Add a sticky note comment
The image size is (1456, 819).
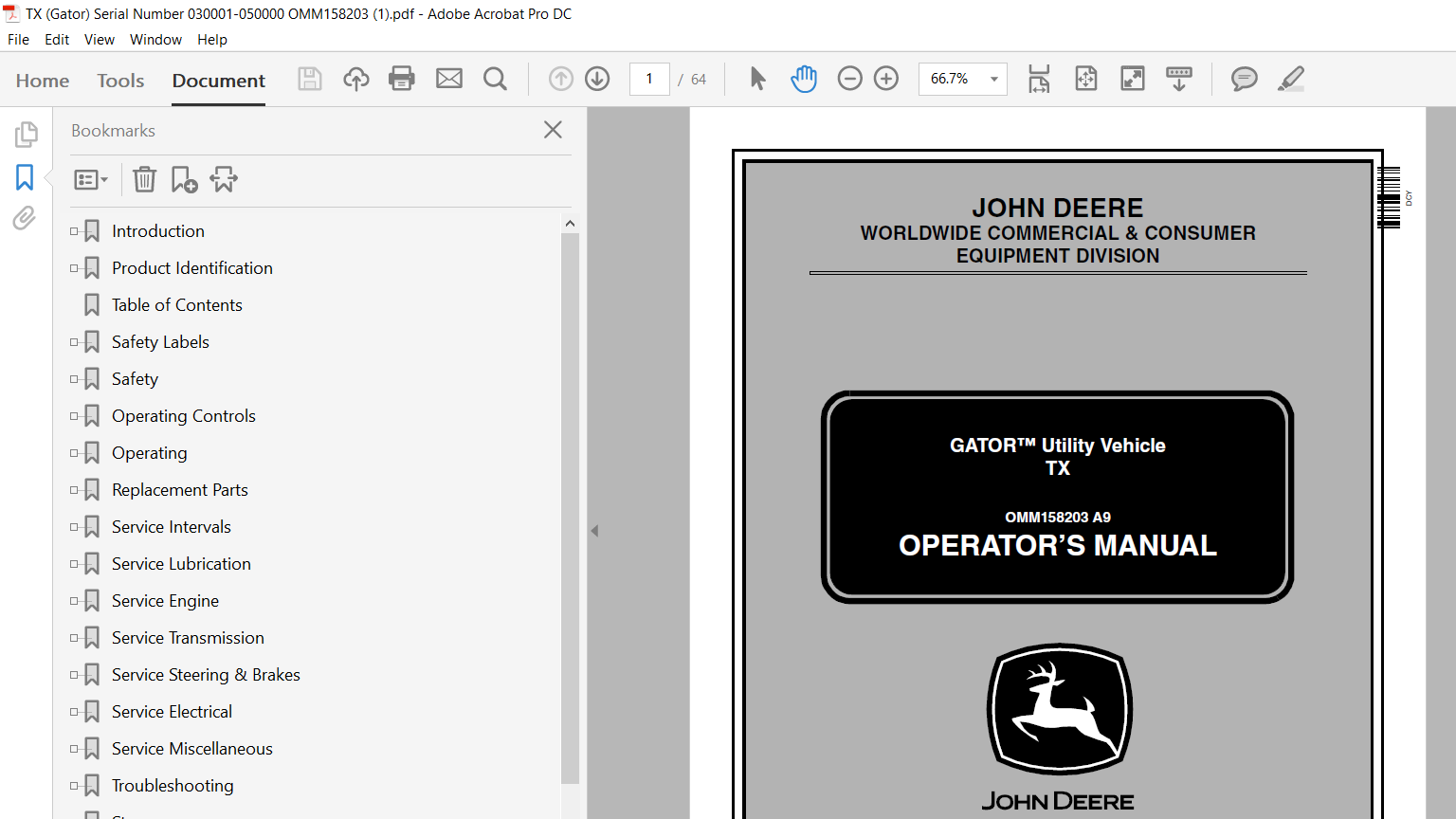click(x=1245, y=79)
